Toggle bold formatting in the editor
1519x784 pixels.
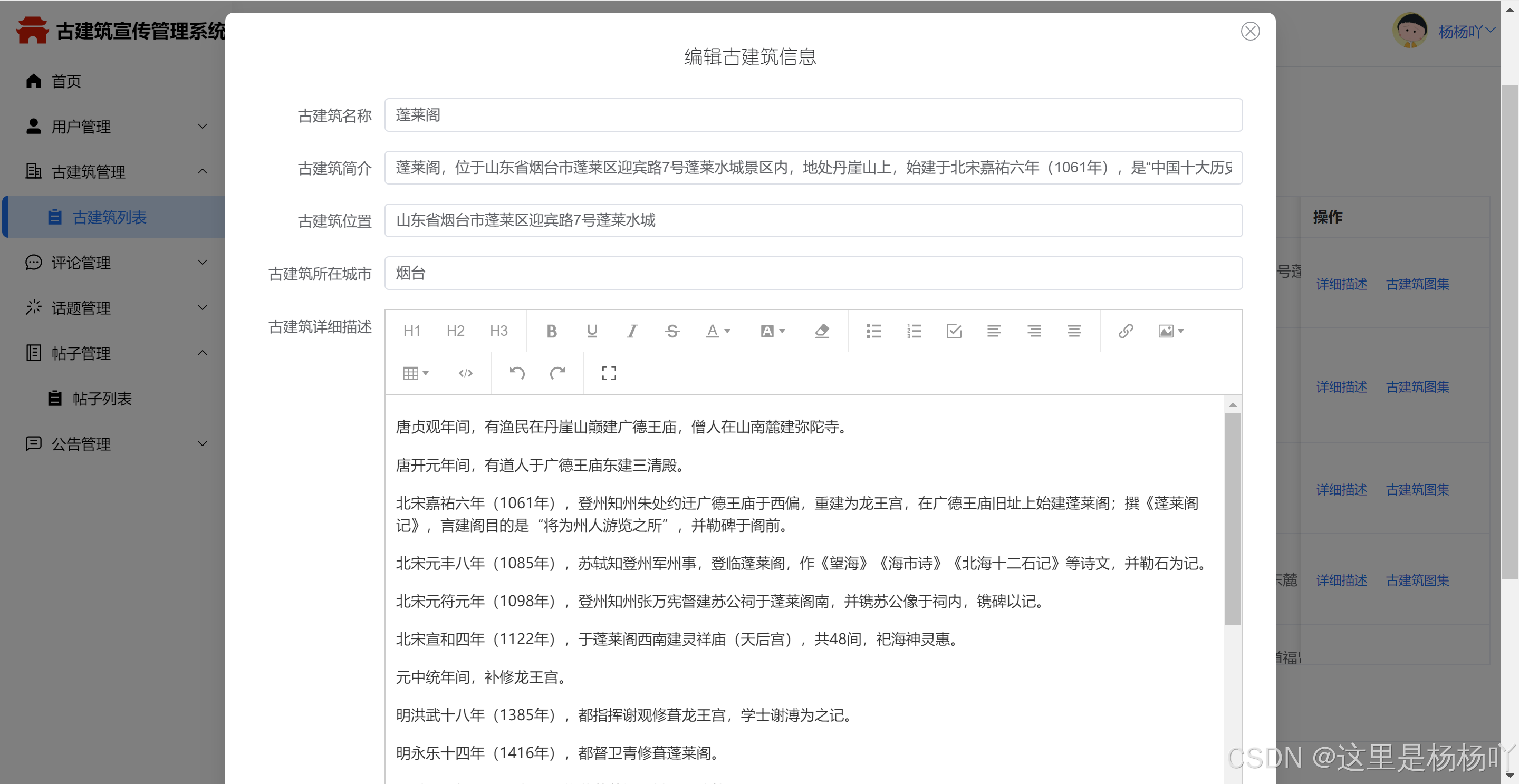[x=551, y=331]
